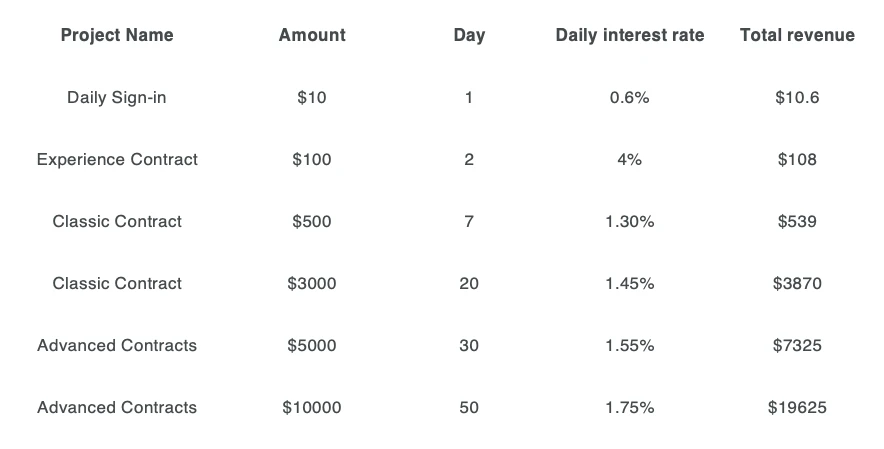The image size is (884, 449).
Task: Click the $100 amount cell
Action: click(312, 159)
